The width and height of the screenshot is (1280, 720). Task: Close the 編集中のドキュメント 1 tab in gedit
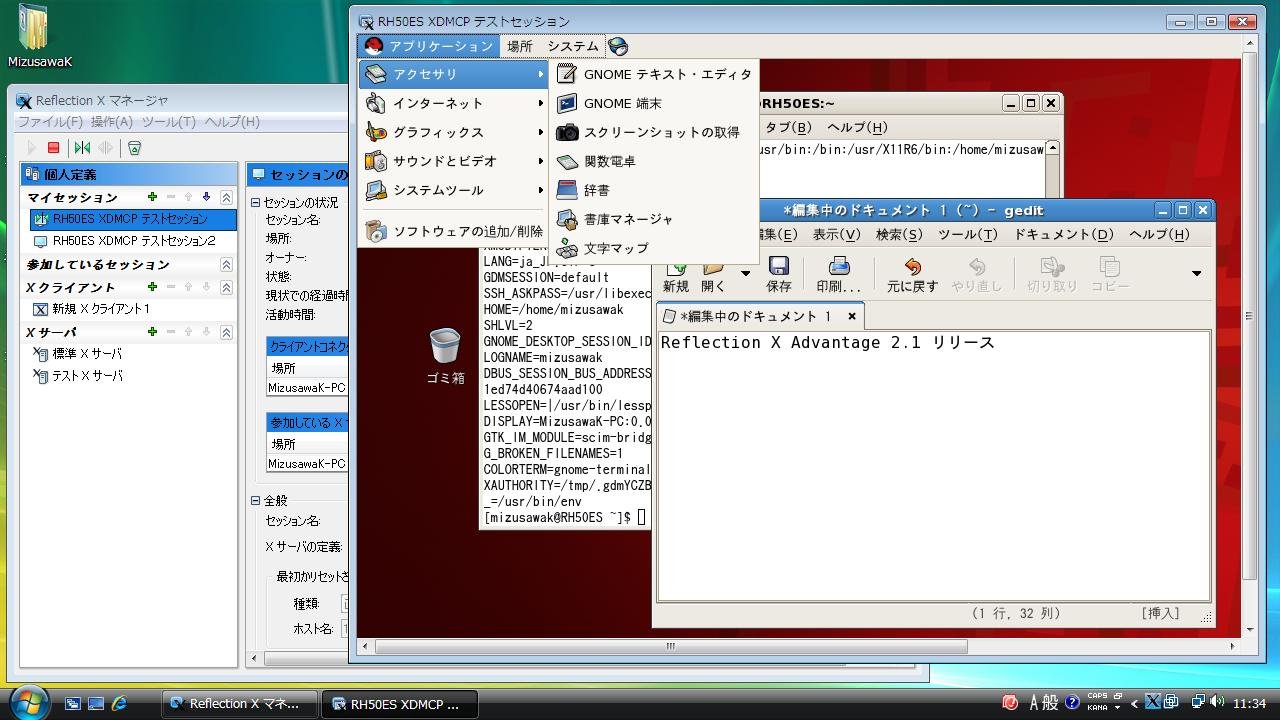click(x=852, y=316)
